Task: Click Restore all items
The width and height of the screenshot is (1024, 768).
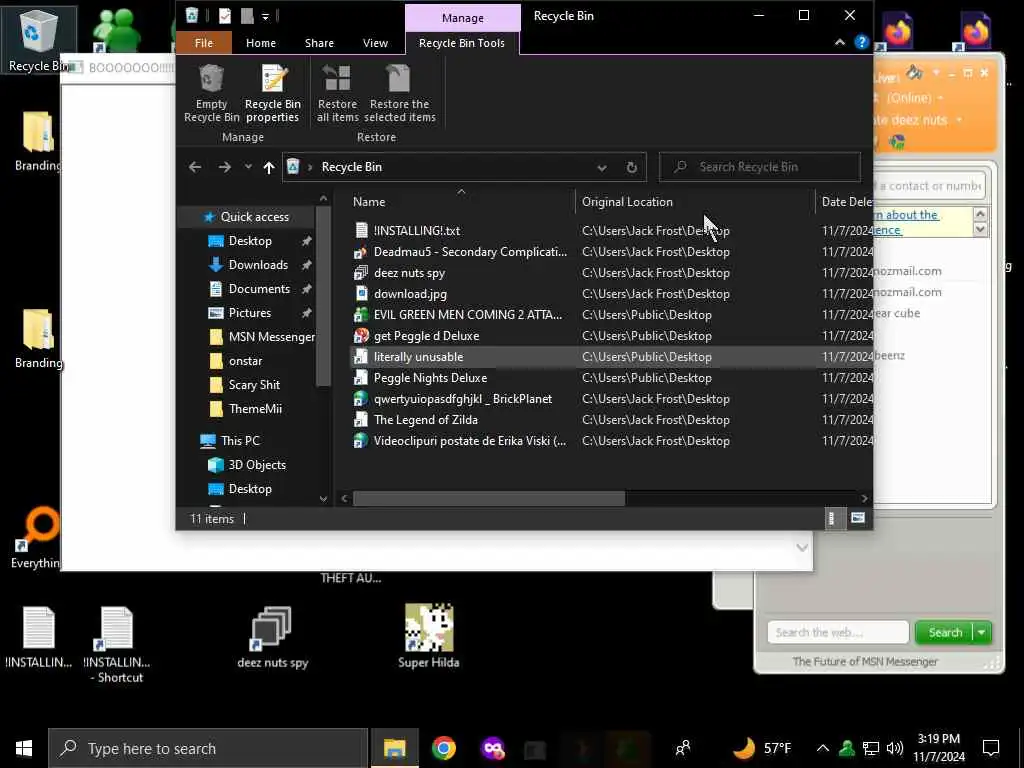Action: click(338, 93)
